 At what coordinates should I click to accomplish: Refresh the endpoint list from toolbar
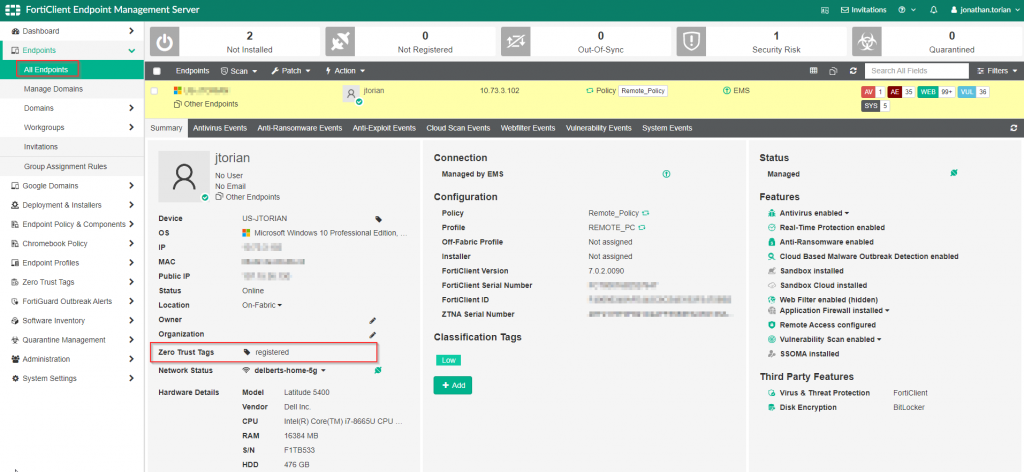[x=852, y=71]
